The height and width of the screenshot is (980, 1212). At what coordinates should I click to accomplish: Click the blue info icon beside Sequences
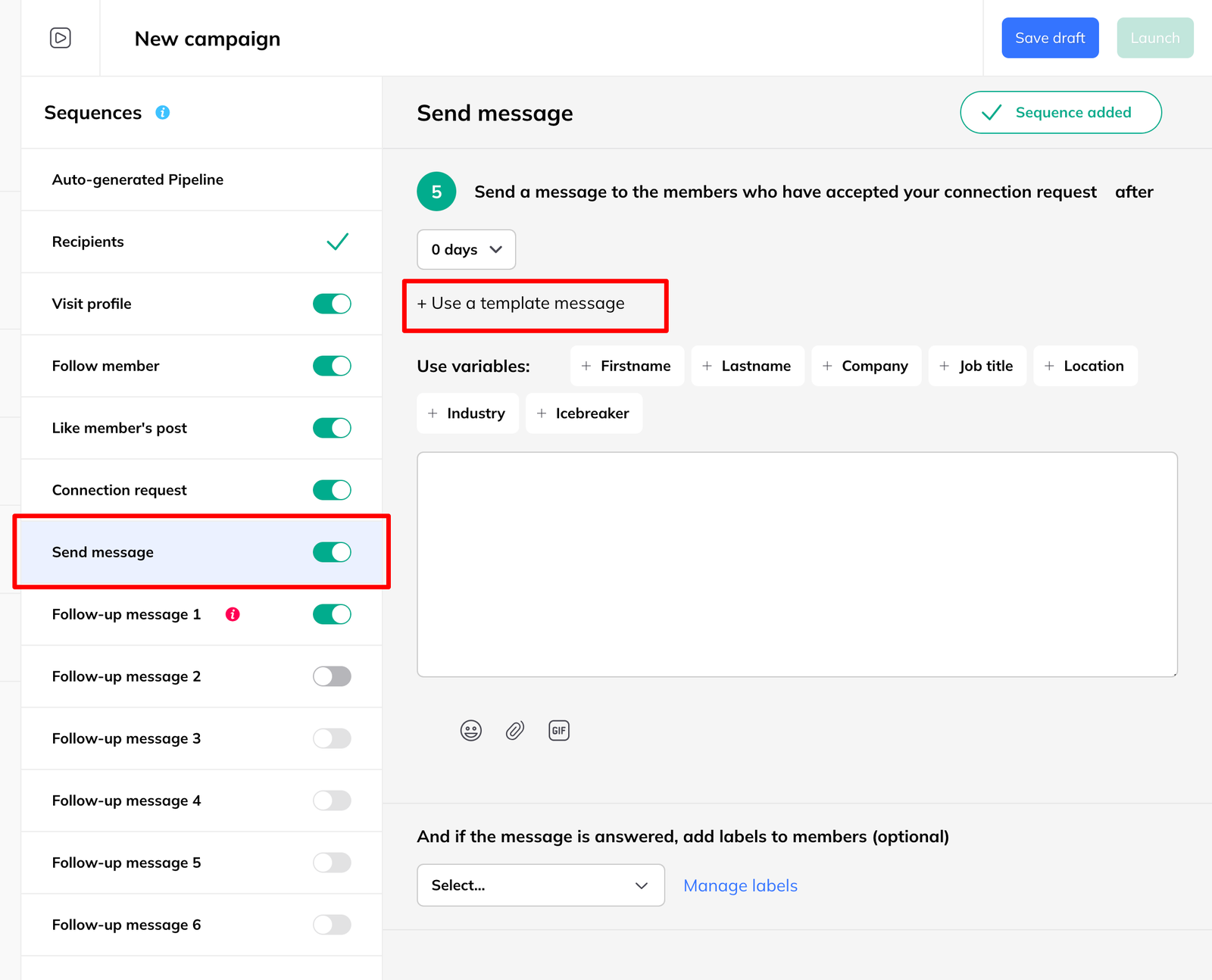(162, 113)
